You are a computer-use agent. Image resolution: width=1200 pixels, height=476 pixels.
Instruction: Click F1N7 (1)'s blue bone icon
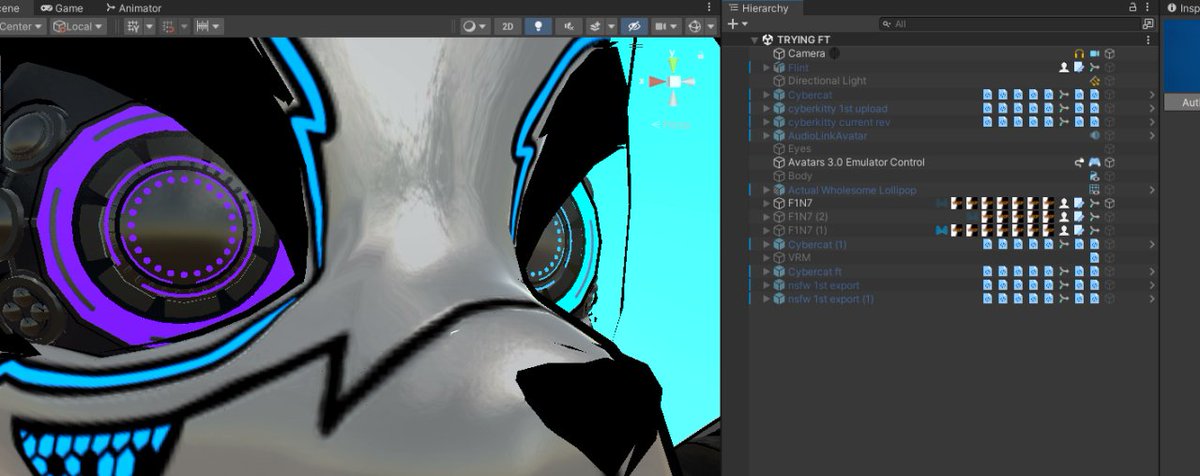click(x=941, y=230)
